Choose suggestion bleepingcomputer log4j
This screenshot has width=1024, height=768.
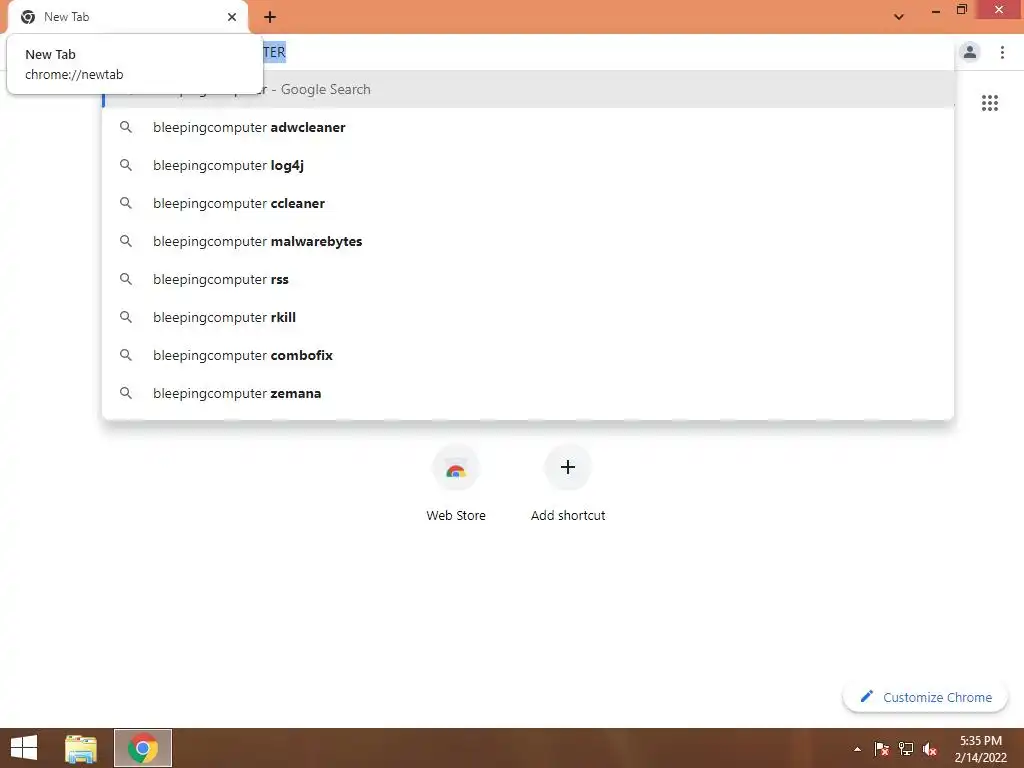pyautogui.click(x=528, y=165)
